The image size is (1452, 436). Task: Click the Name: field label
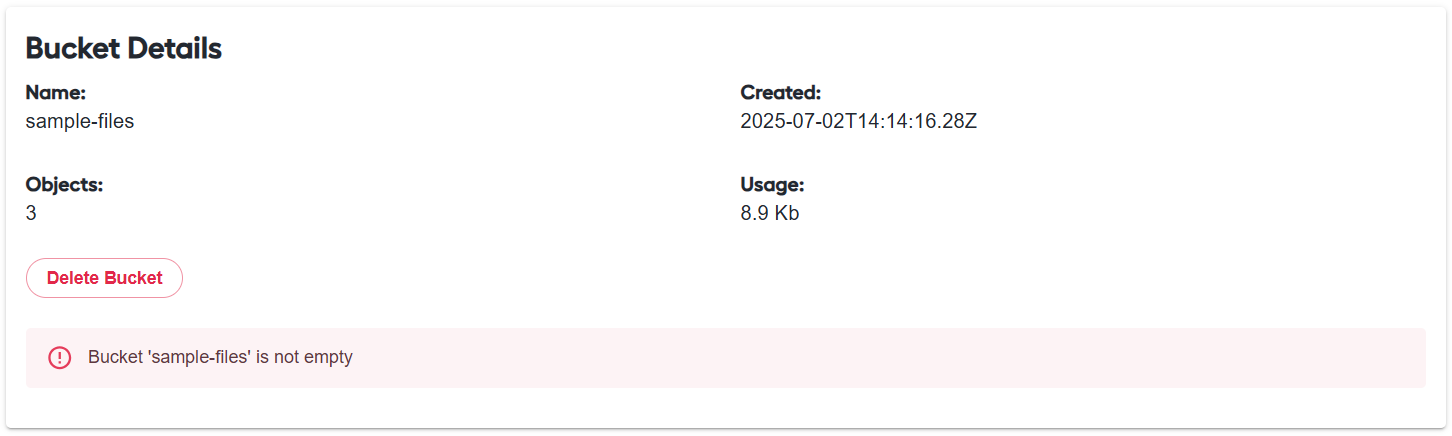(x=56, y=93)
